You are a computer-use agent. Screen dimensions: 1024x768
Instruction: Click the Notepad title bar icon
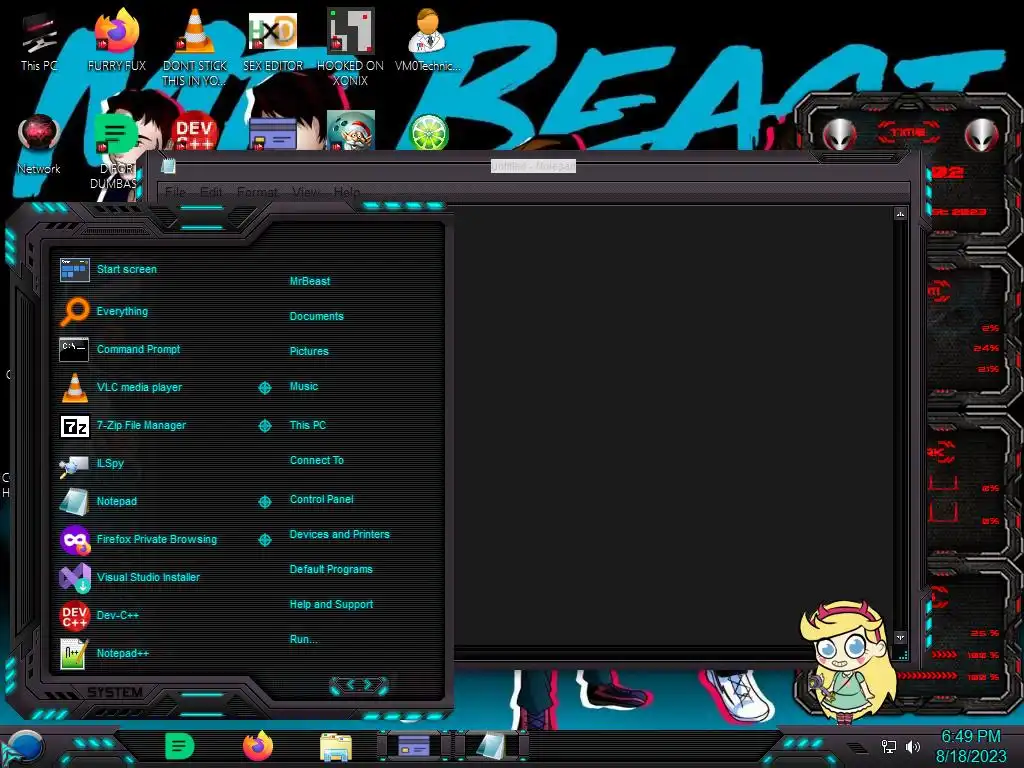(x=168, y=166)
